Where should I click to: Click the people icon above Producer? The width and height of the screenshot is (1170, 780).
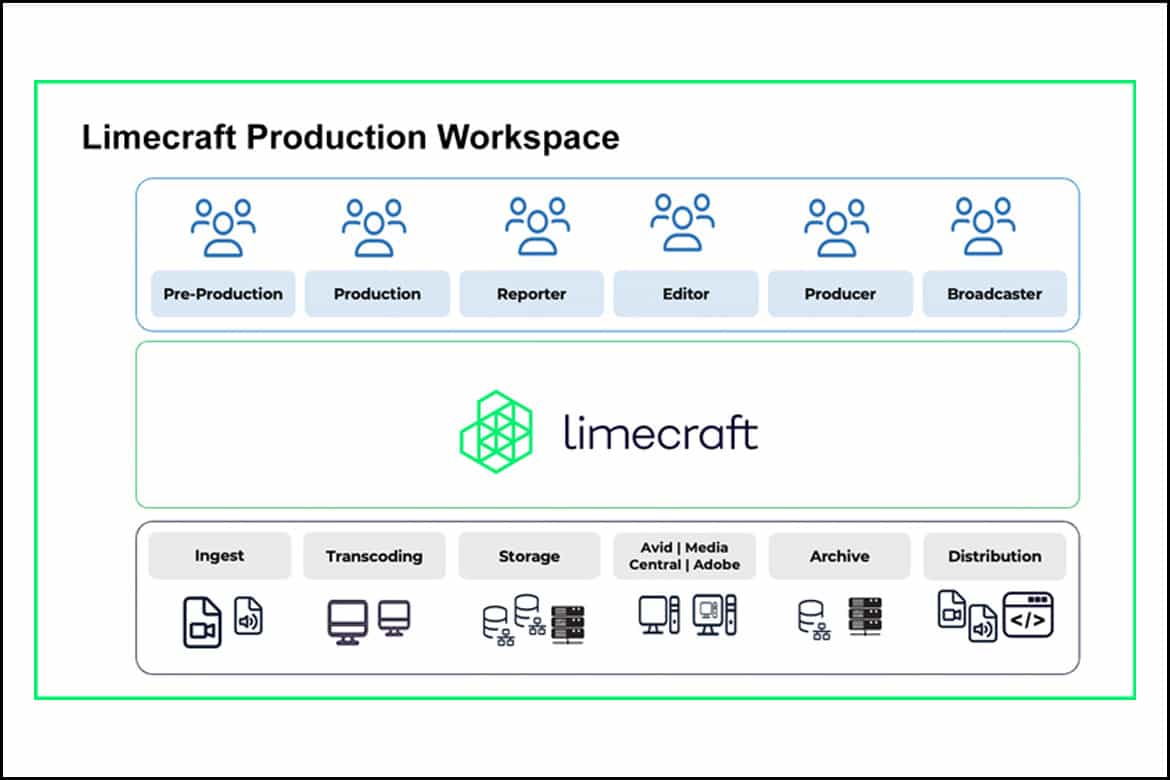coord(836,228)
